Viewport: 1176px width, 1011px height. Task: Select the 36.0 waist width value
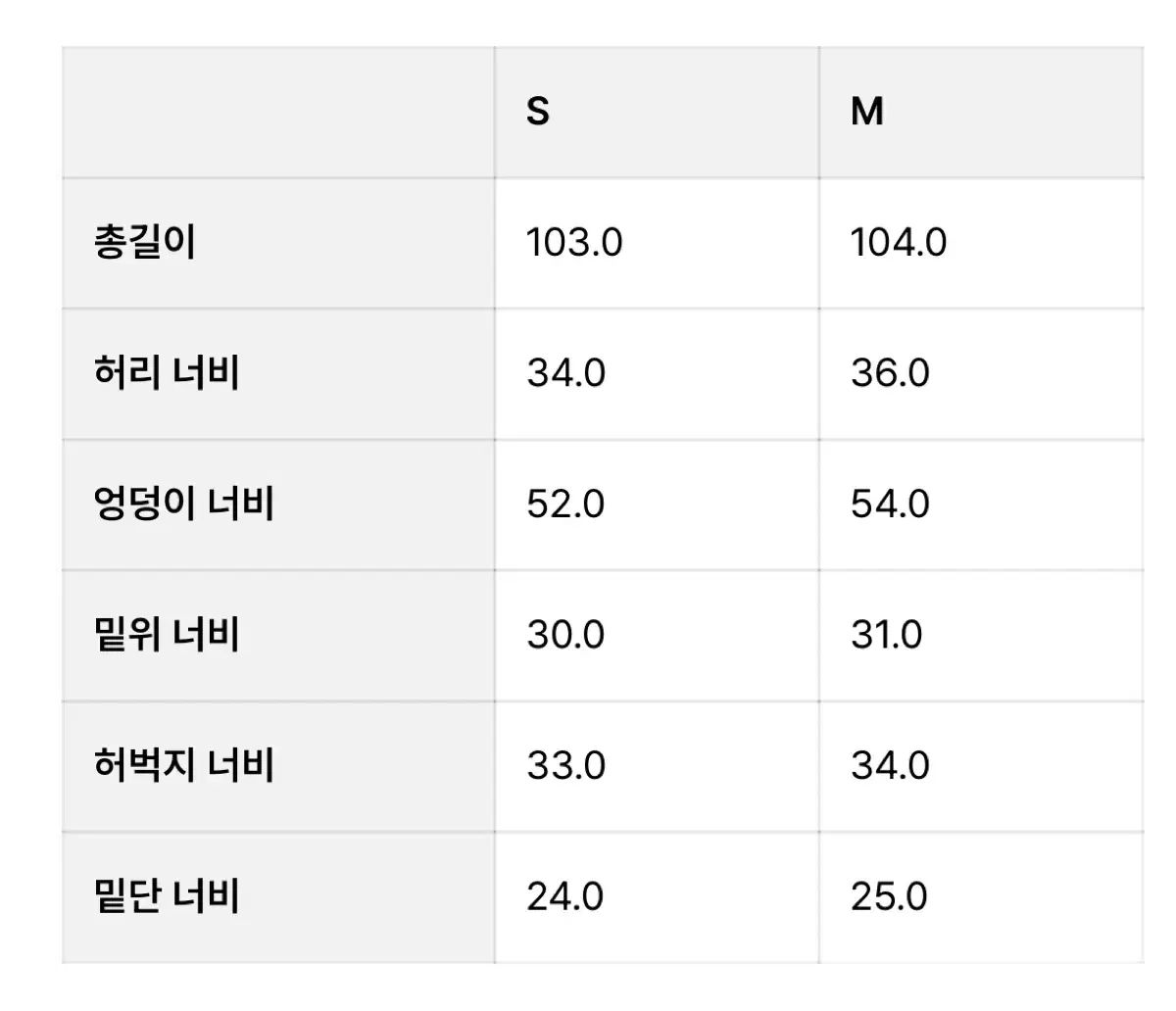point(890,373)
